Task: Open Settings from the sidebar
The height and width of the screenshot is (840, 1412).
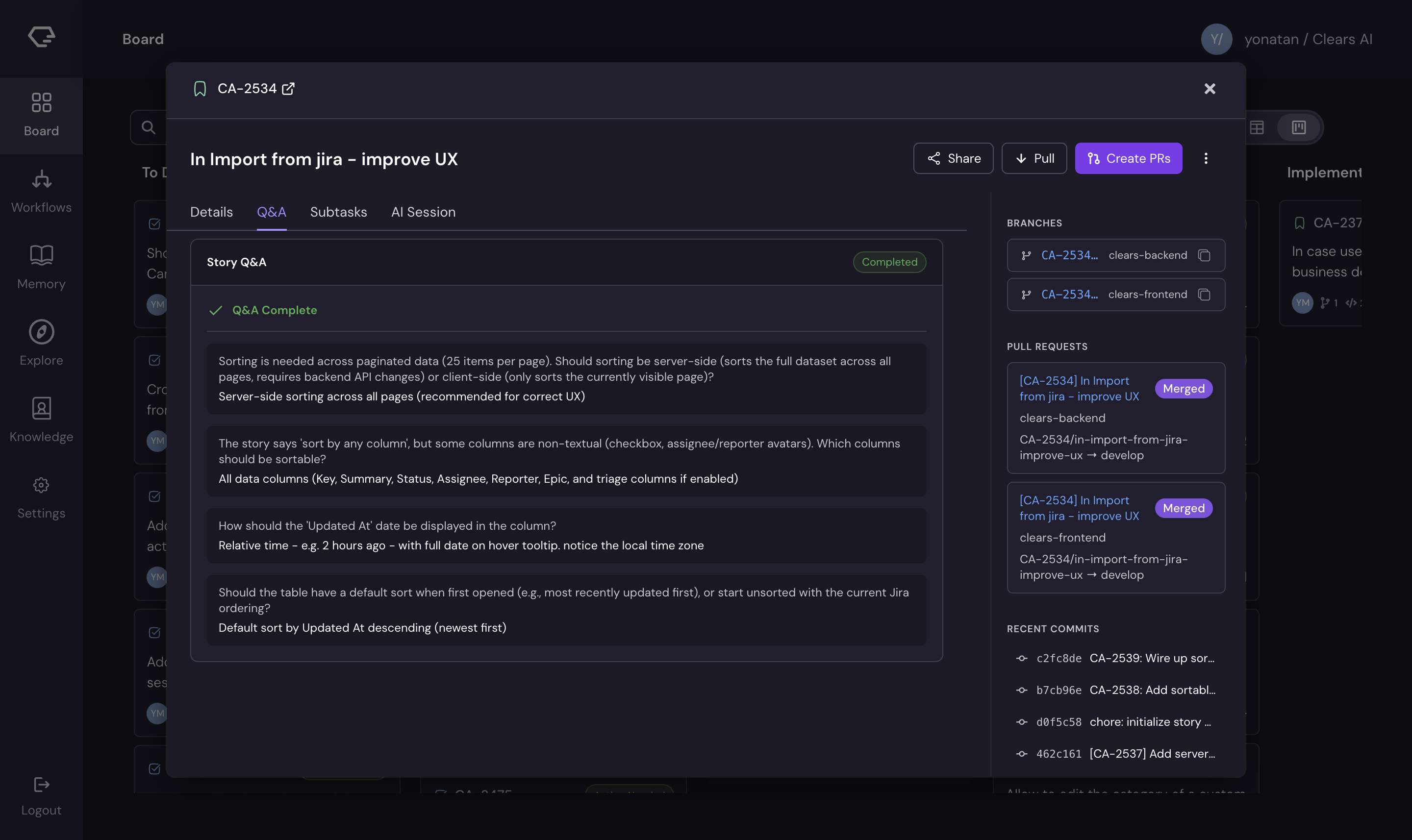Action: 41,497
